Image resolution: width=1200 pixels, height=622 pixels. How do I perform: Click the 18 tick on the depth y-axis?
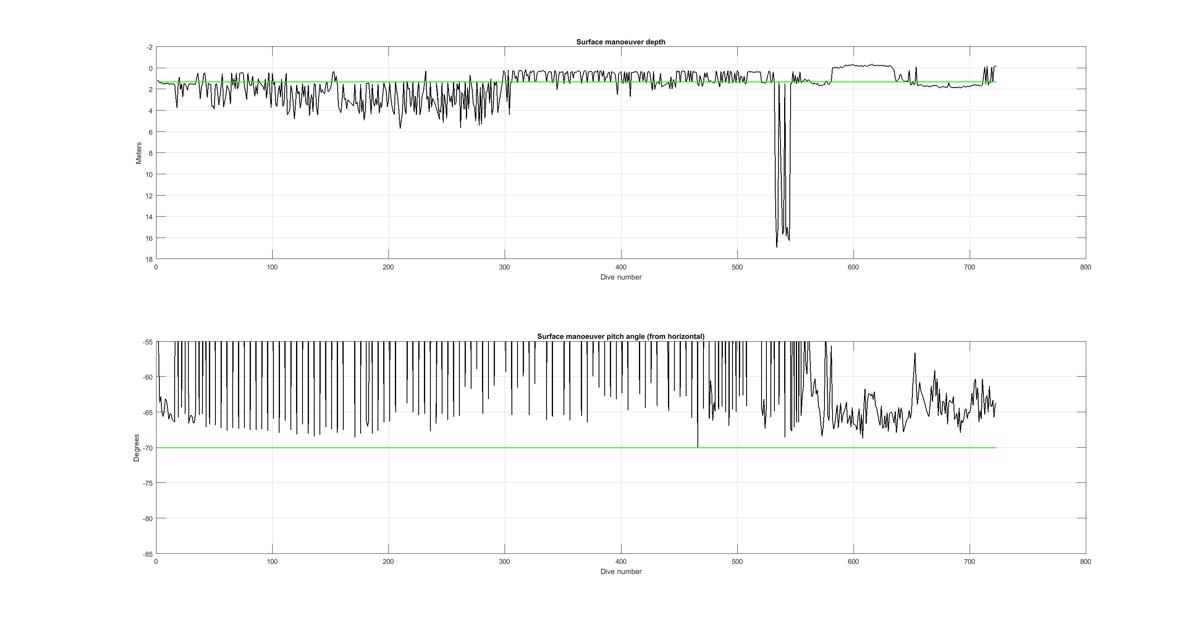pos(149,259)
